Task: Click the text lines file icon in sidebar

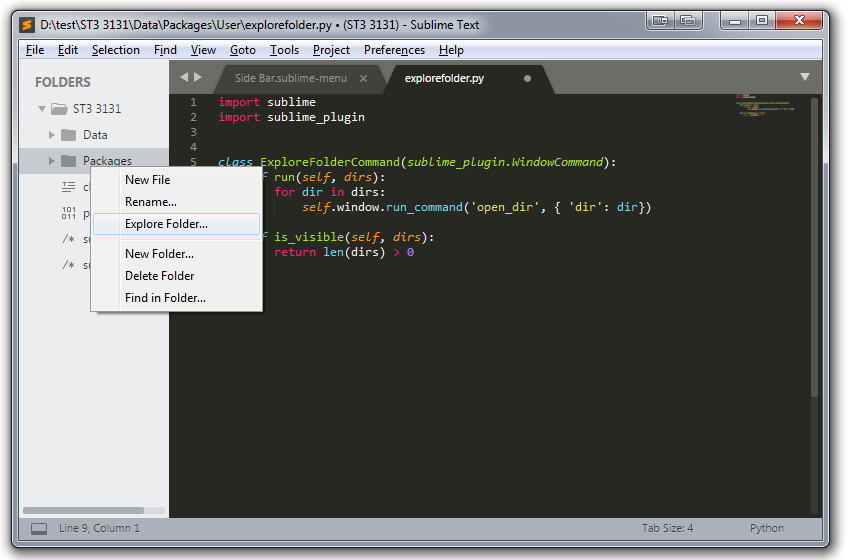Action: [x=69, y=187]
